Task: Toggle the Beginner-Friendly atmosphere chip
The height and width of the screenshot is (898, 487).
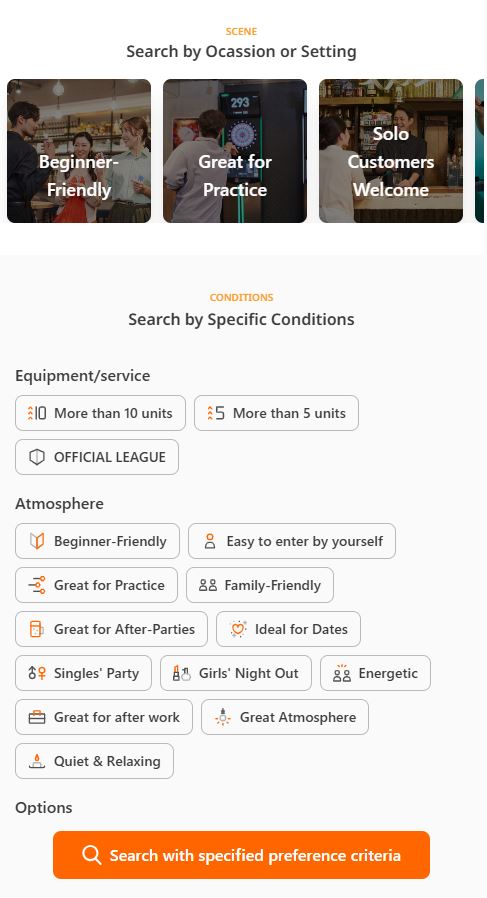Action: click(x=97, y=541)
